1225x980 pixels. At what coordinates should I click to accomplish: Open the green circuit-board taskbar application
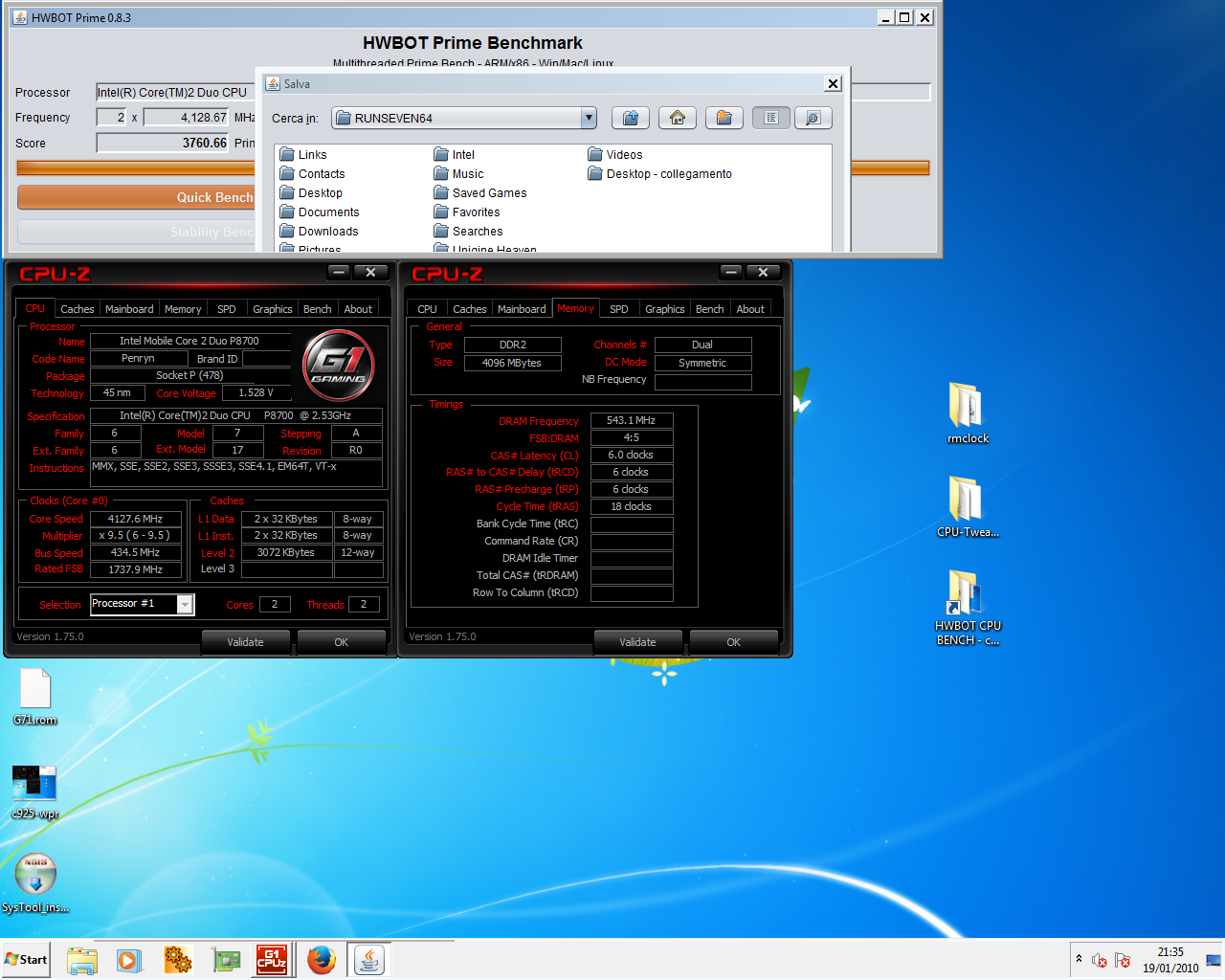225,960
